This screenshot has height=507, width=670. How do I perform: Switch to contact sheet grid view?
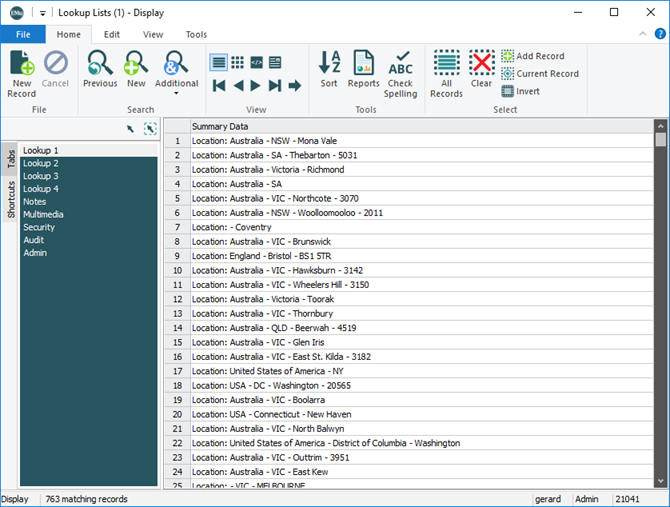coord(238,62)
